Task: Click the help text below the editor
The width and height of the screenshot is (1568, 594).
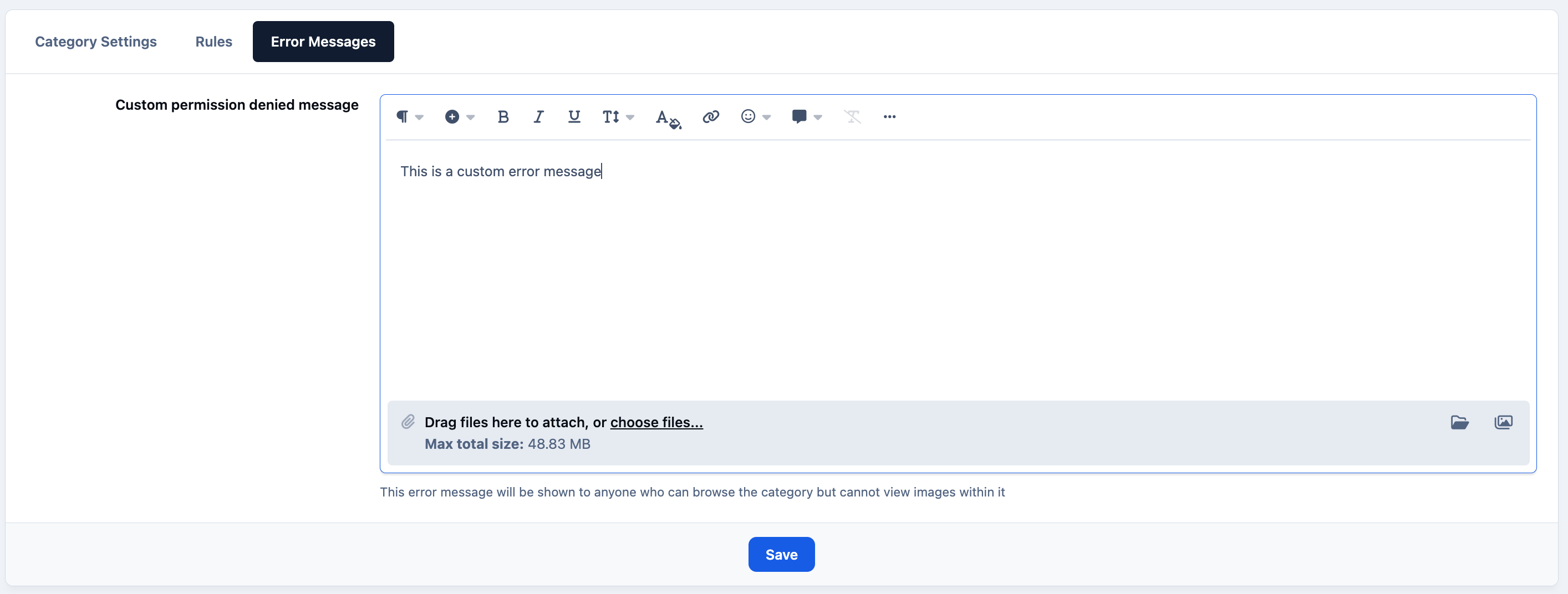Action: point(692,491)
